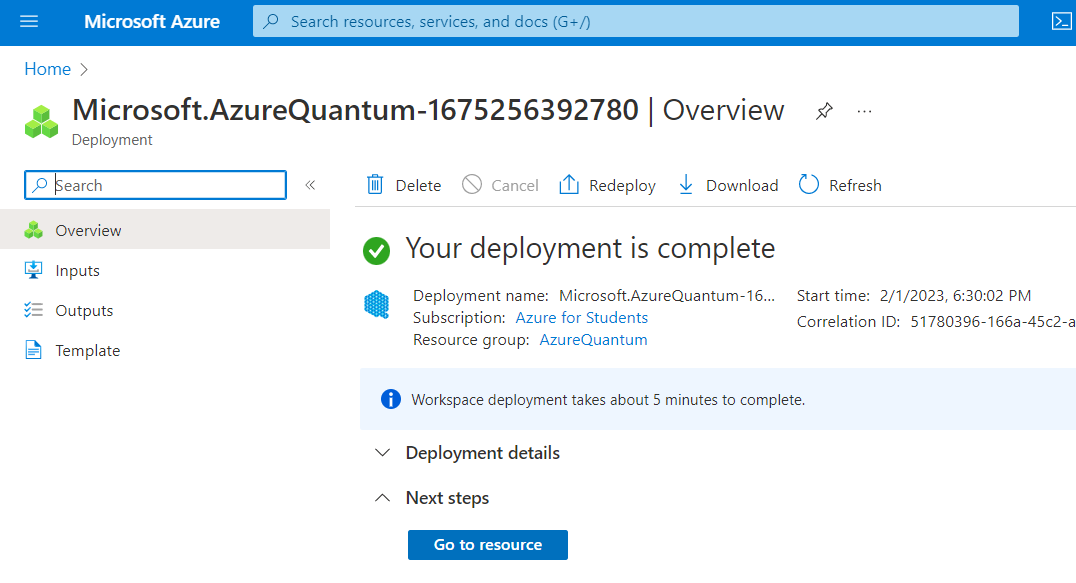Focus the global search resources field
Screen dimensions: 1076x583
point(635,21)
